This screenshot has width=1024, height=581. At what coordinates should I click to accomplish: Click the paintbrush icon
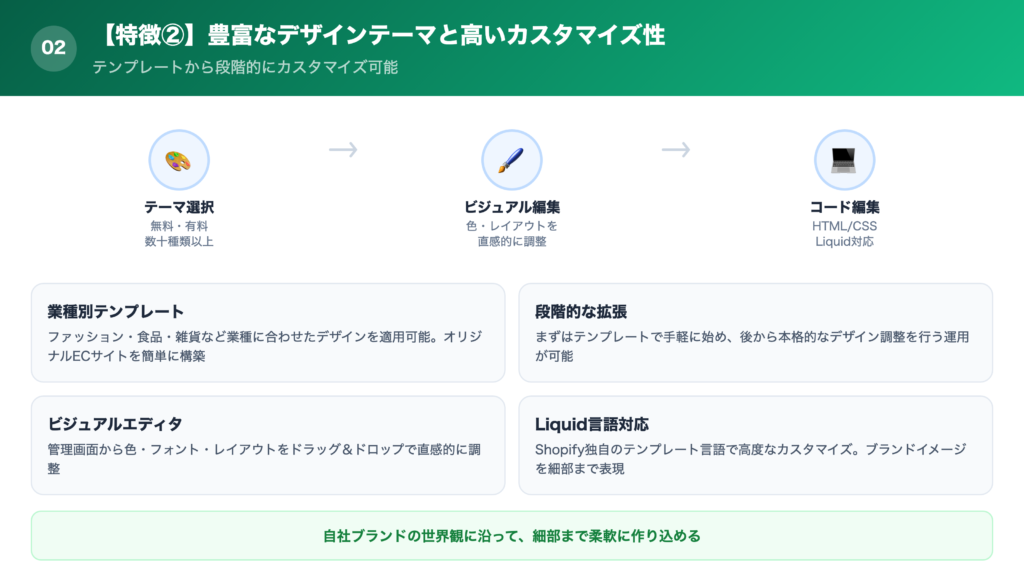click(511, 160)
